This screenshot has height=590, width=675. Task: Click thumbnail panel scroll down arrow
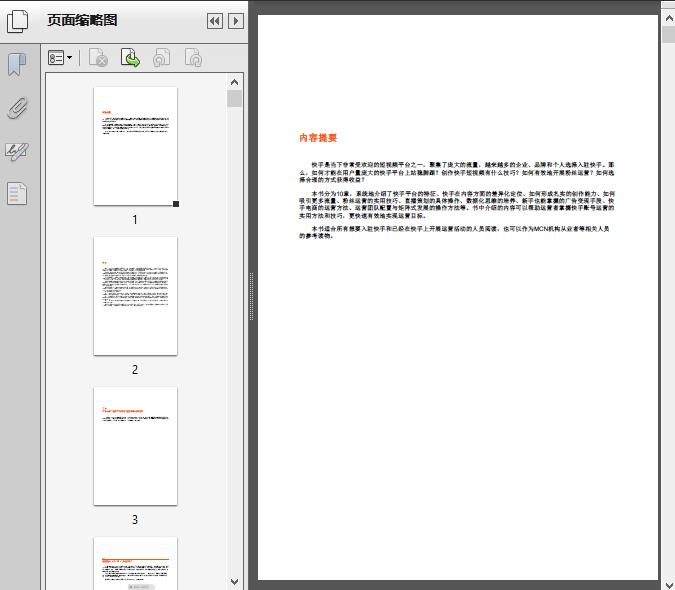[235, 582]
